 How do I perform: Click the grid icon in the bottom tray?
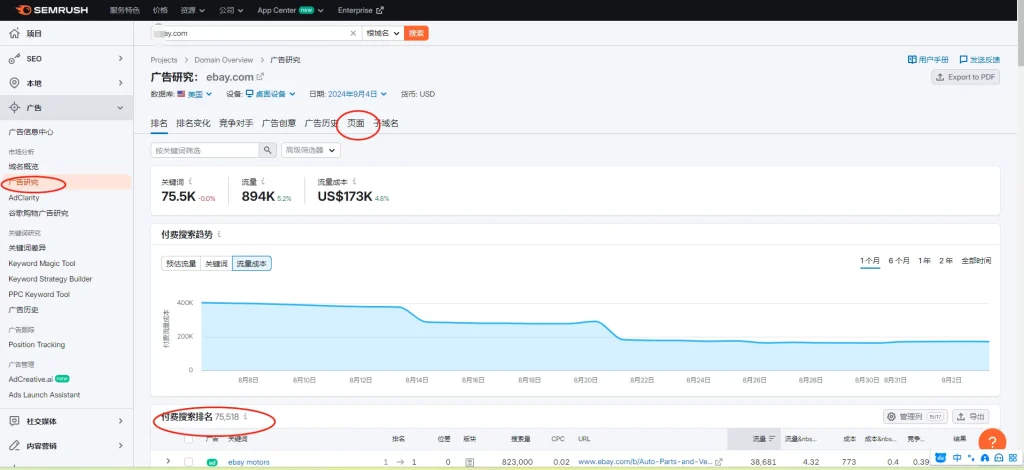coord(1012,458)
